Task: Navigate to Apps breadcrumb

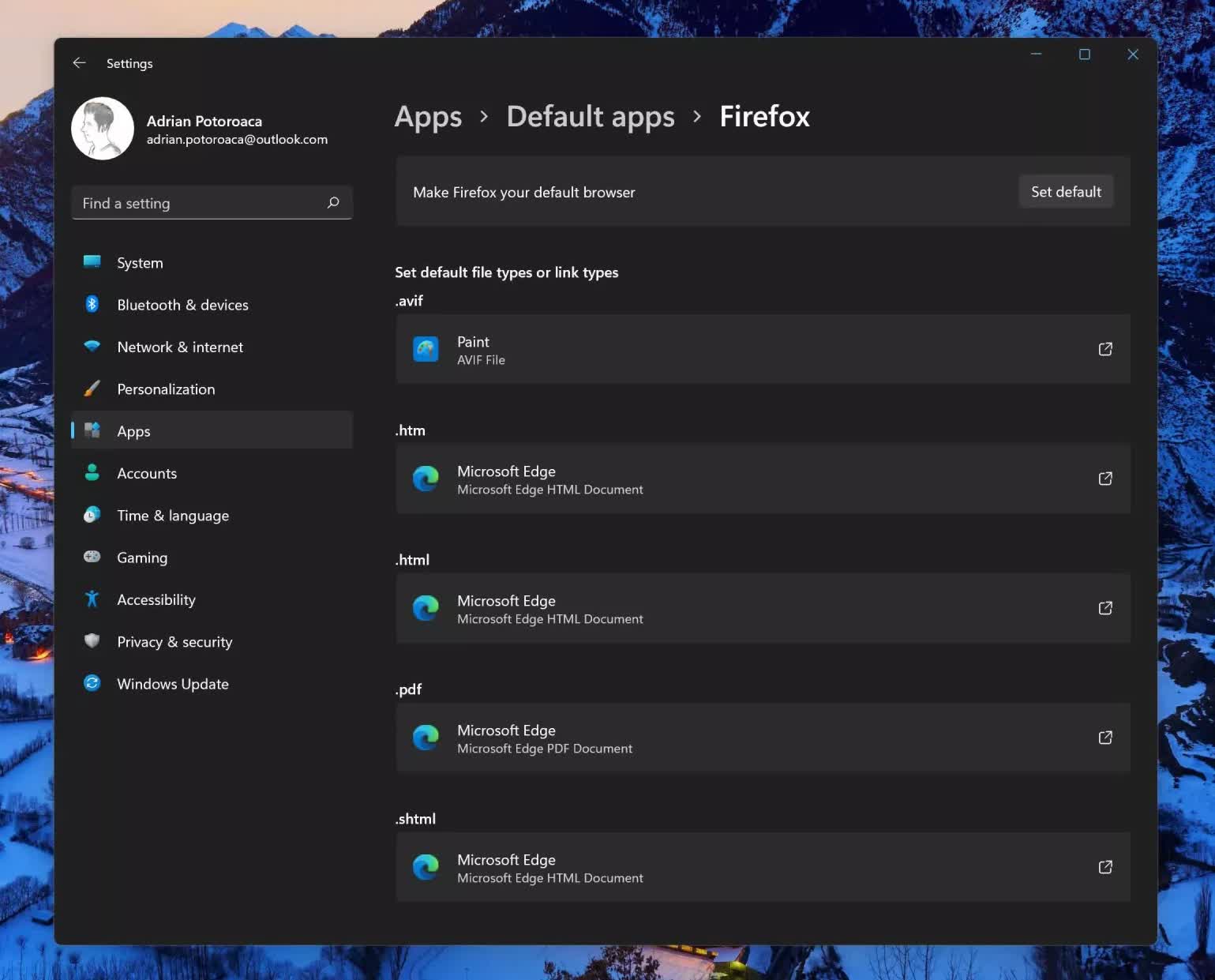Action: click(x=428, y=117)
